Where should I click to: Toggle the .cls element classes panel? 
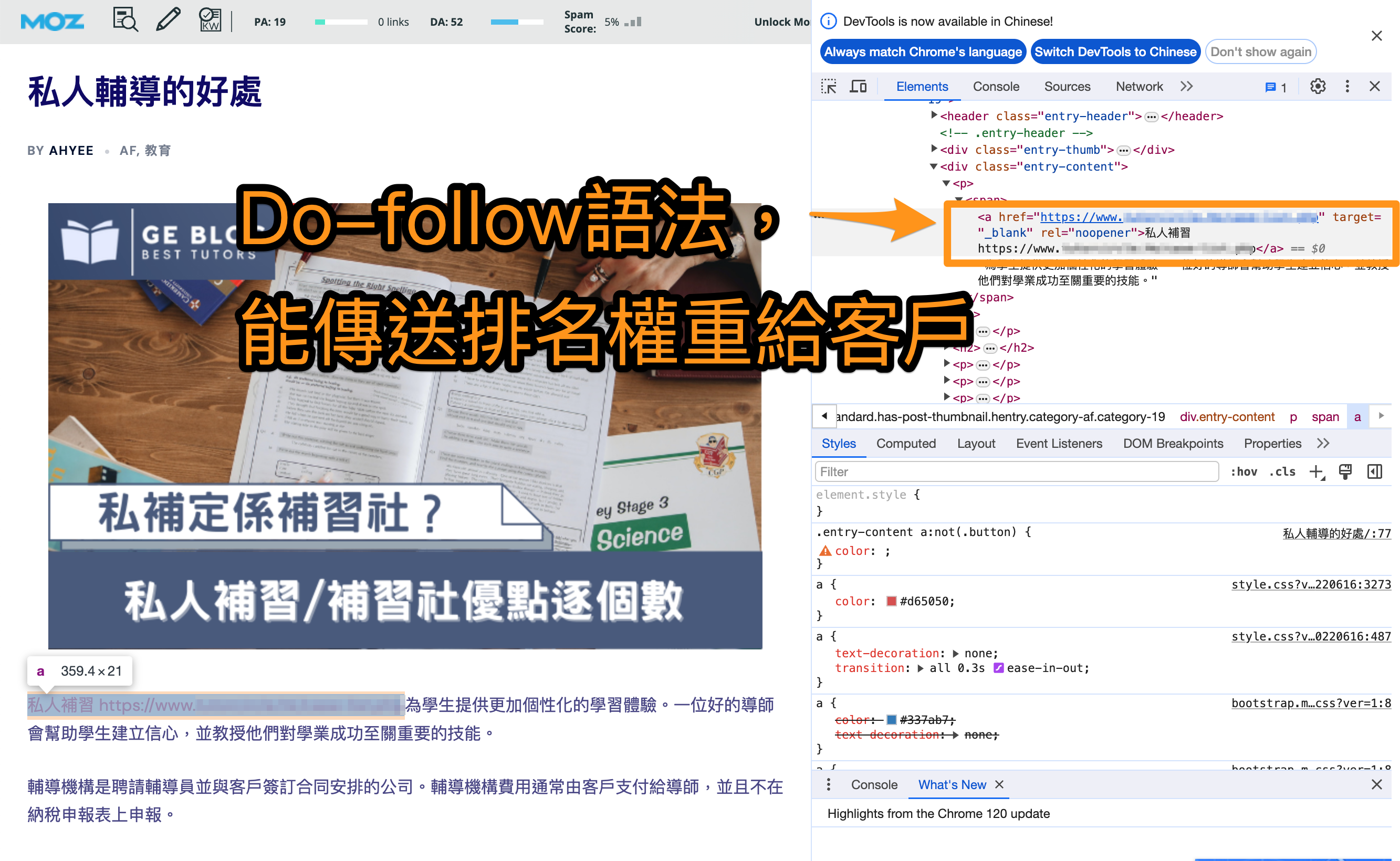click(1282, 471)
